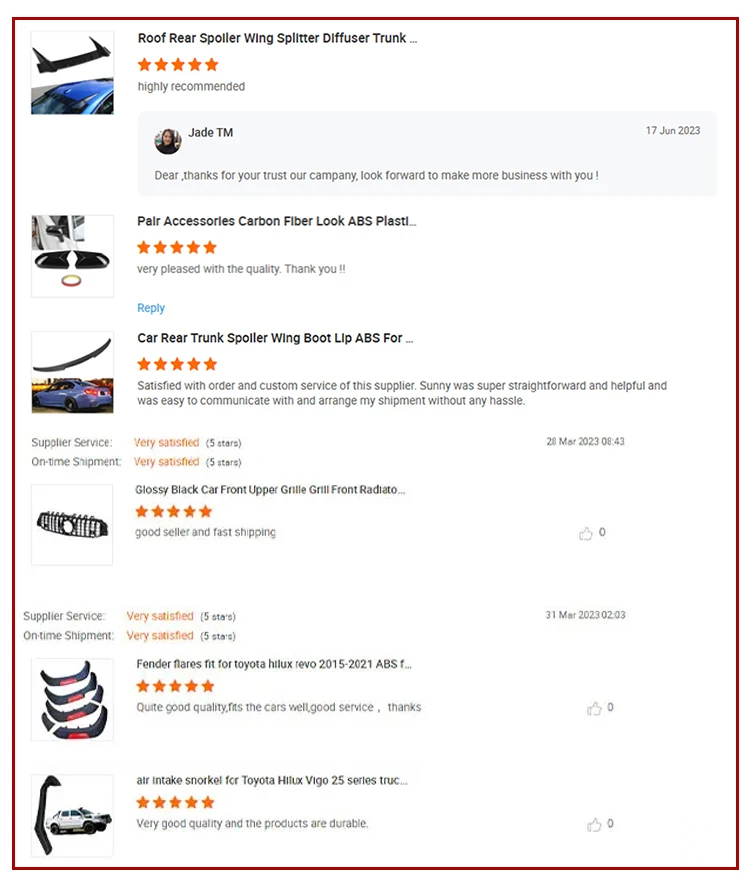Screen dimensions: 750x878
Task: Like the fender flares review
Action: point(594,708)
